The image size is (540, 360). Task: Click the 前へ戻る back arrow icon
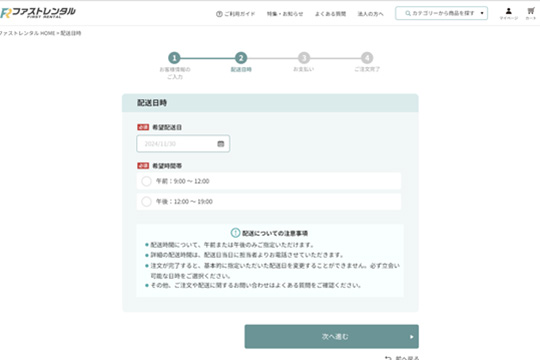pos(388,358)
